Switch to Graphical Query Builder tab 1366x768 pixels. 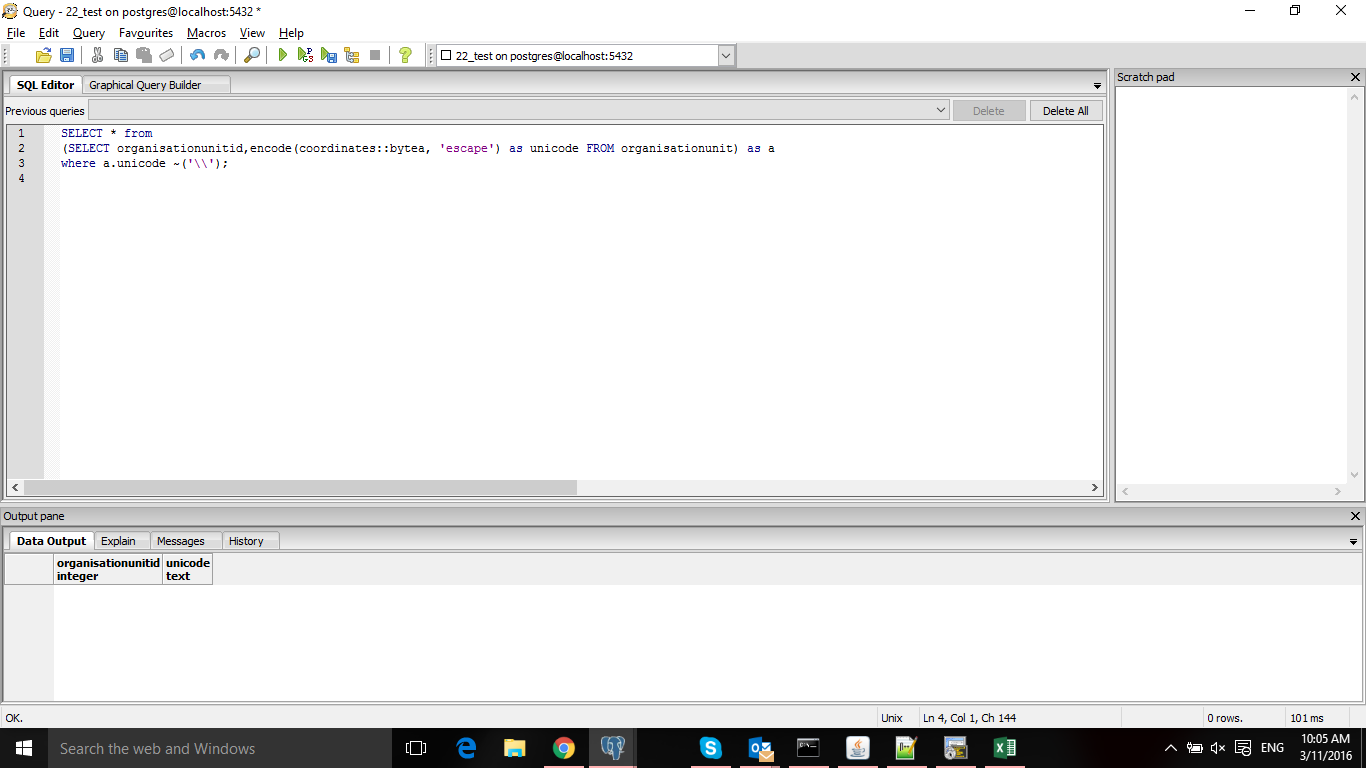coord(145,85)
